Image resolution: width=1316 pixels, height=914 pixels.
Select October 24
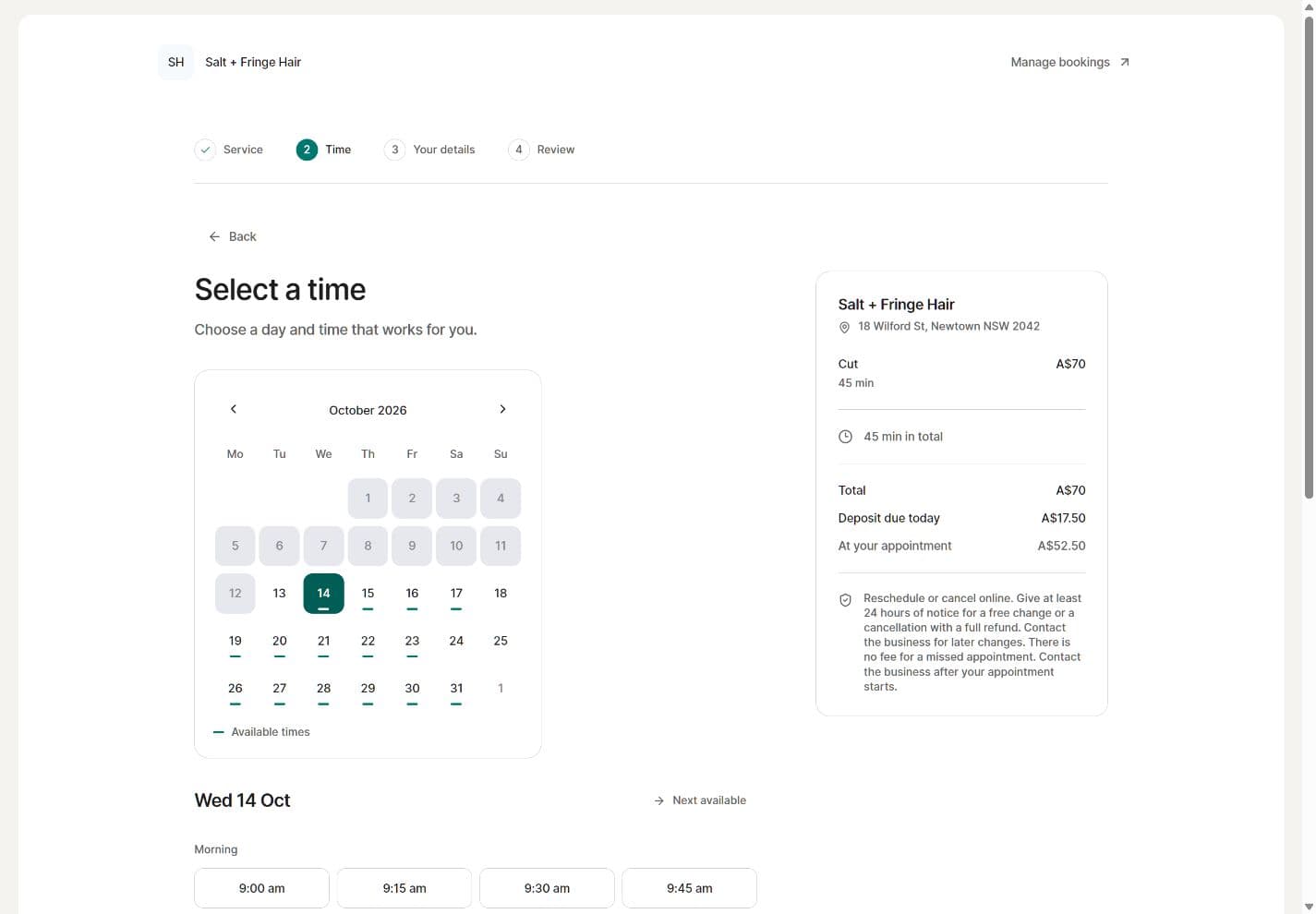click(456, 642)
